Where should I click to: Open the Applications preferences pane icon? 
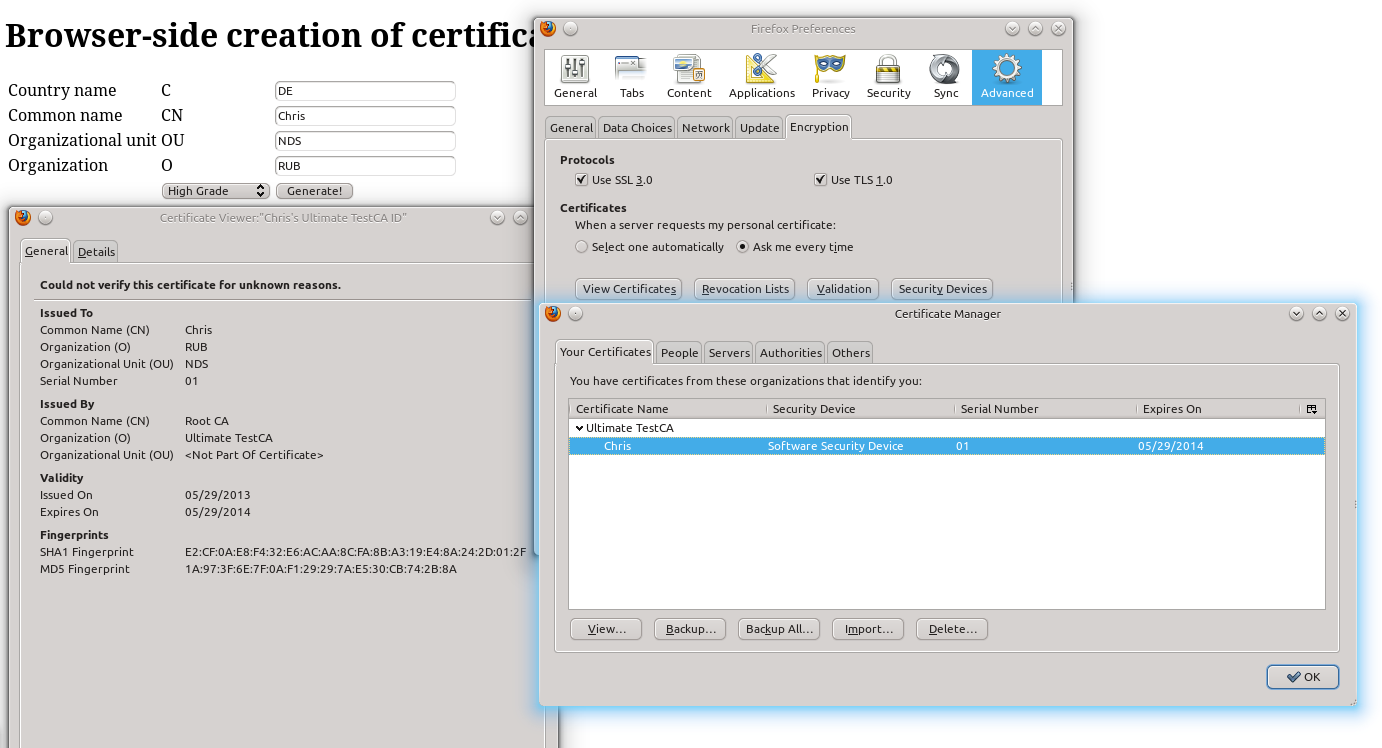(761, 78)
